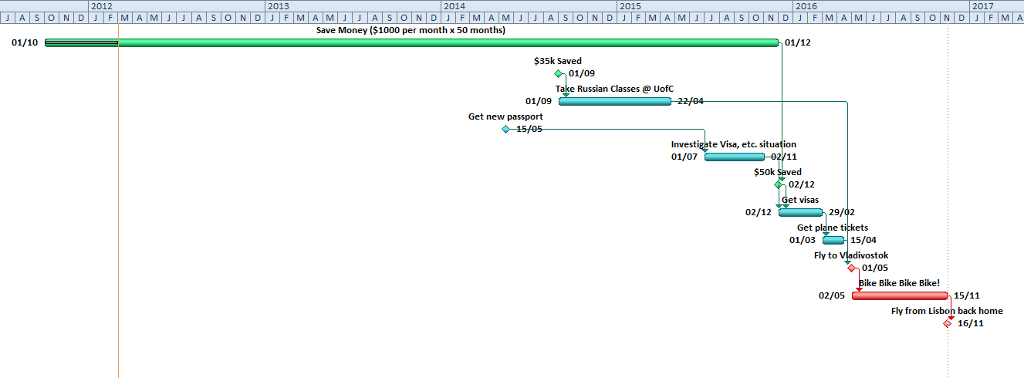
Task: Select the red Bike Bike Bike Bike bar
Action: point(900,296)
